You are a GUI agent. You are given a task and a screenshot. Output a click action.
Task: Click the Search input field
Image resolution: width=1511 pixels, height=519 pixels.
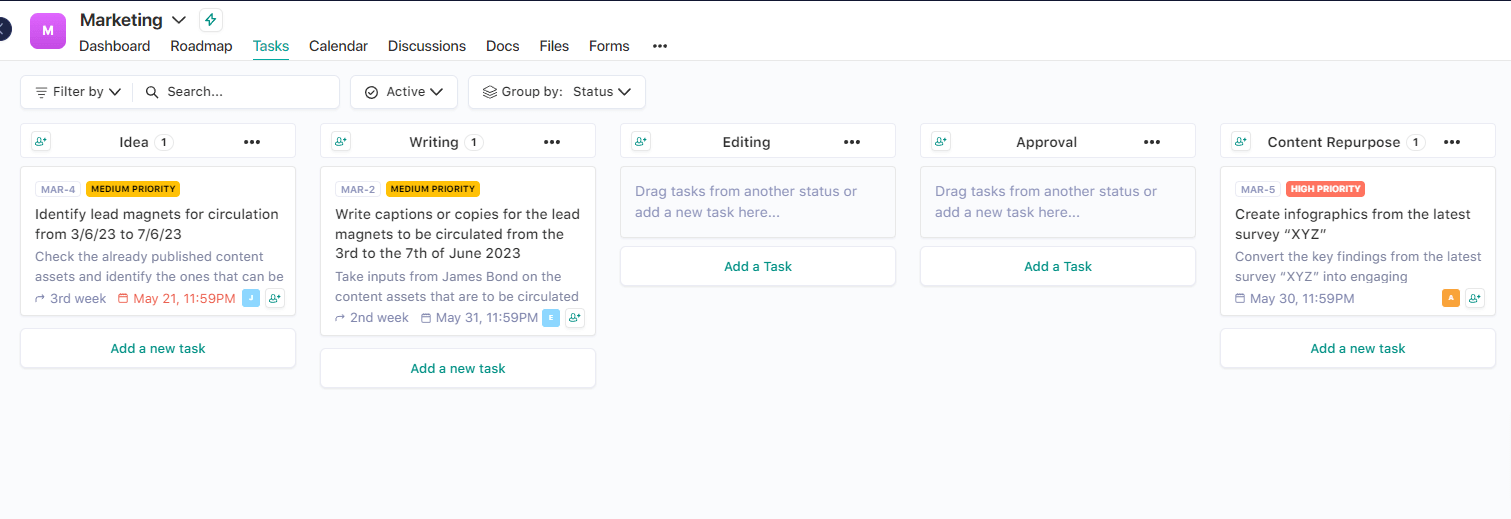[245, 92]
